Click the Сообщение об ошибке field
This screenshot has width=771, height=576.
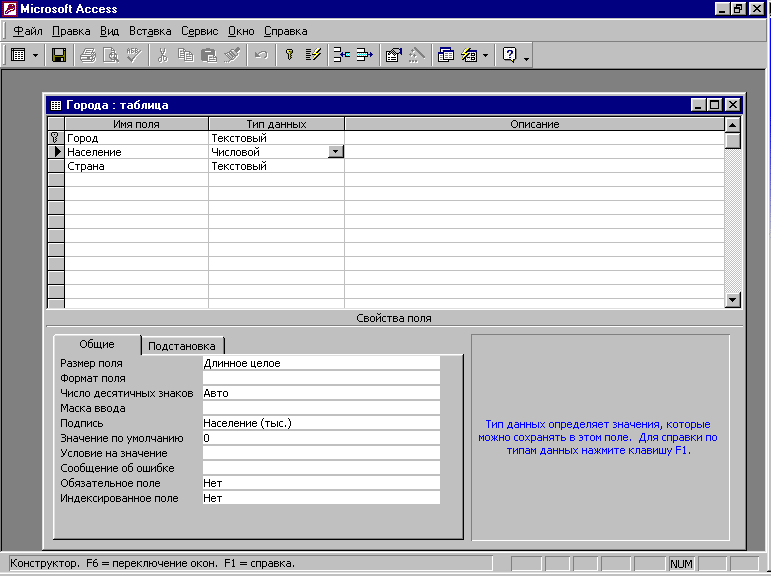[x=321, y=468]
